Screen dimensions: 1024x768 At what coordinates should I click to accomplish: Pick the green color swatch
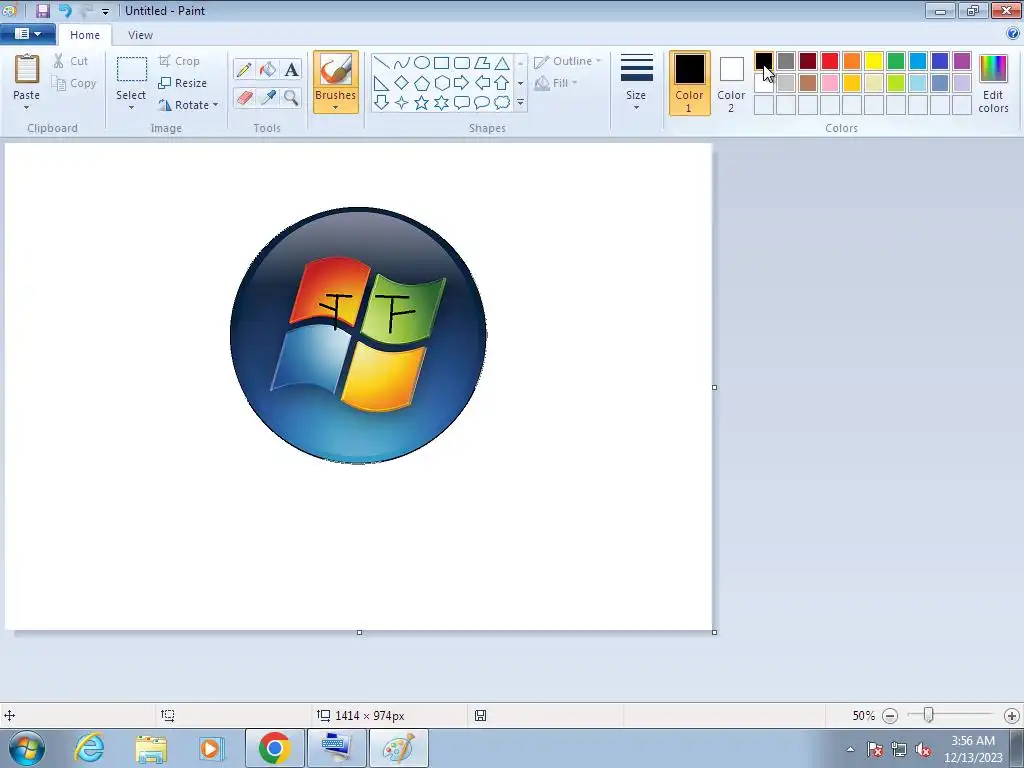point(896,61)
